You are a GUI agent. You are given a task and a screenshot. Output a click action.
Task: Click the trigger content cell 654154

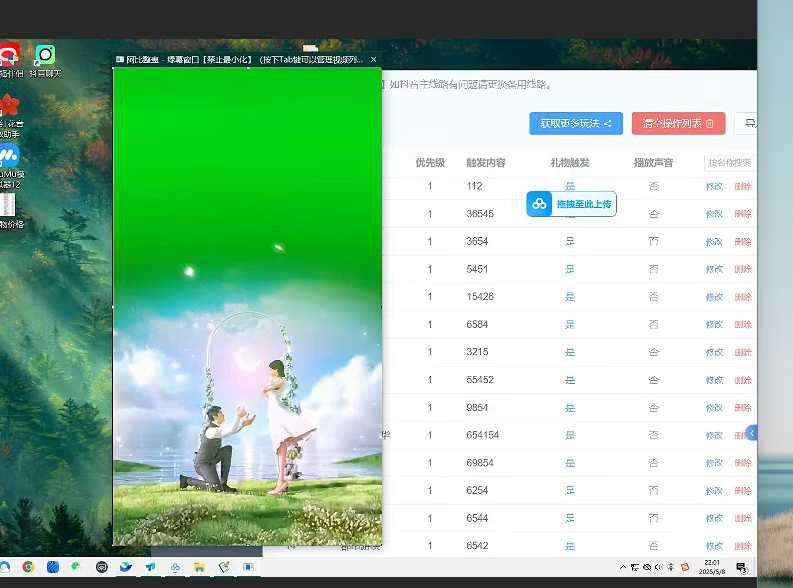pyautogui.click(x=482, y=435)
